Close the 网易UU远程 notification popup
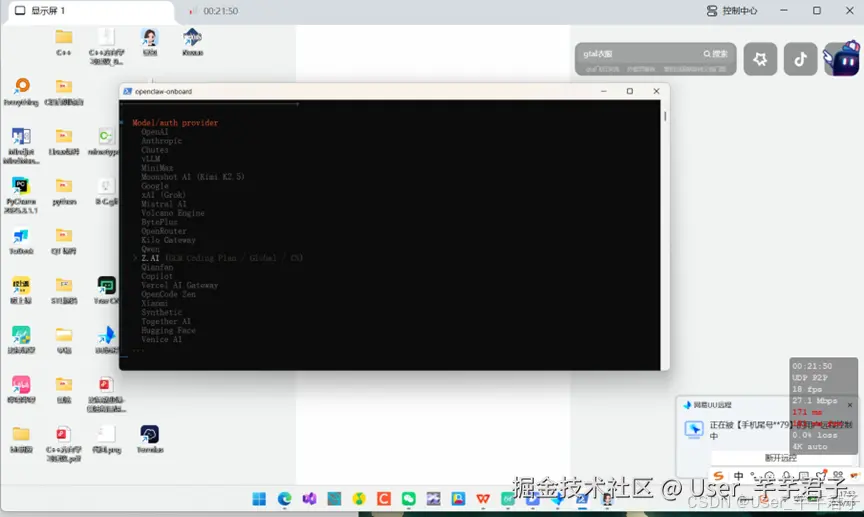Screen dimensions: 864x517 [x=850, y=405]
